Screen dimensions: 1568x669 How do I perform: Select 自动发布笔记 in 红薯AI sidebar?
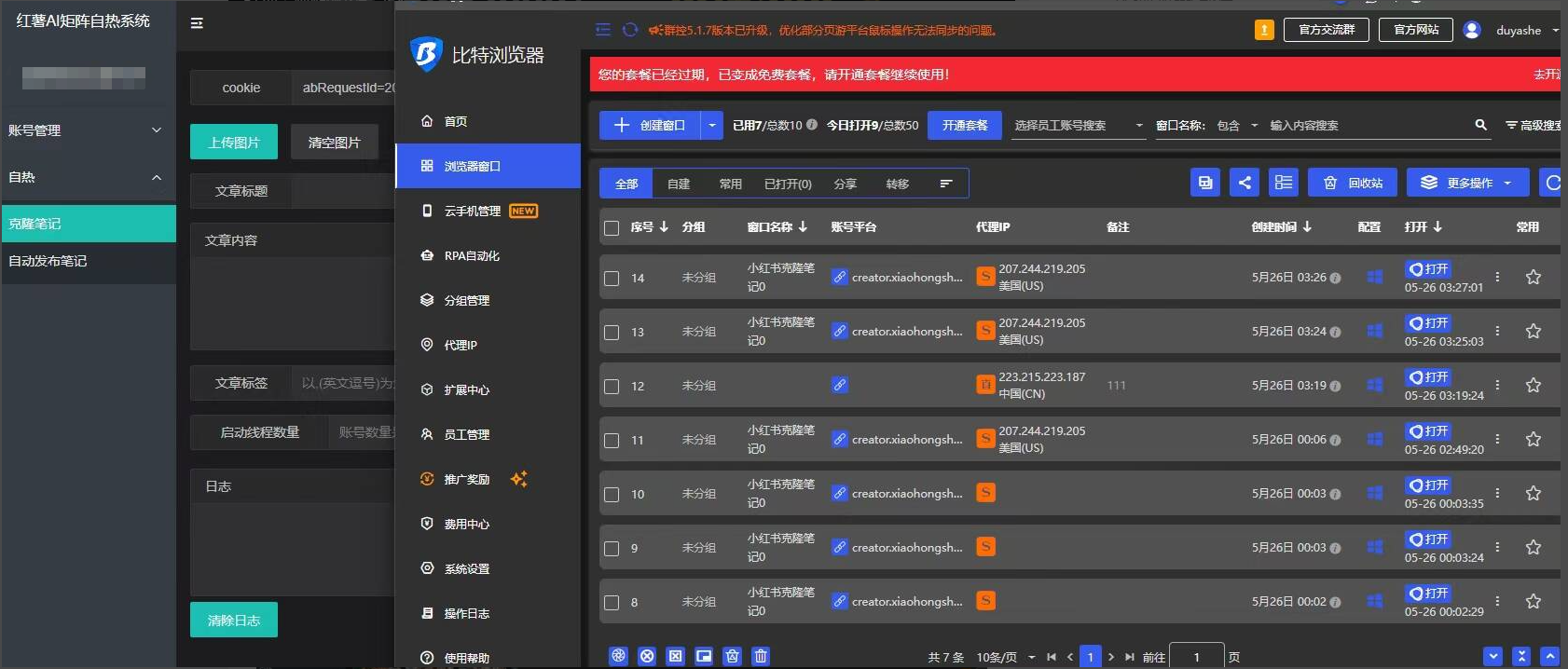coord(88,261)
